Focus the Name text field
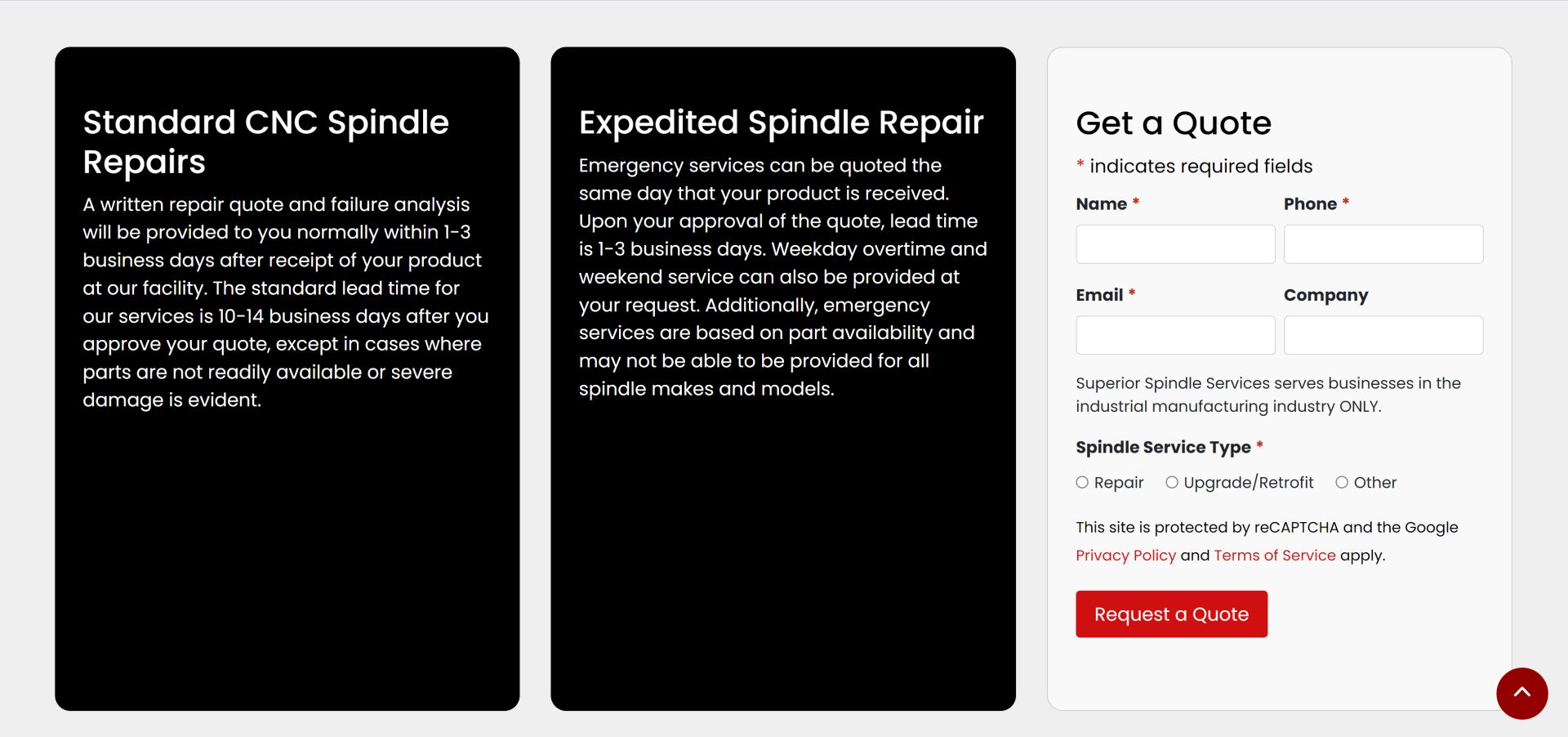This screenshot has width=1568, height=737. 1175,244
